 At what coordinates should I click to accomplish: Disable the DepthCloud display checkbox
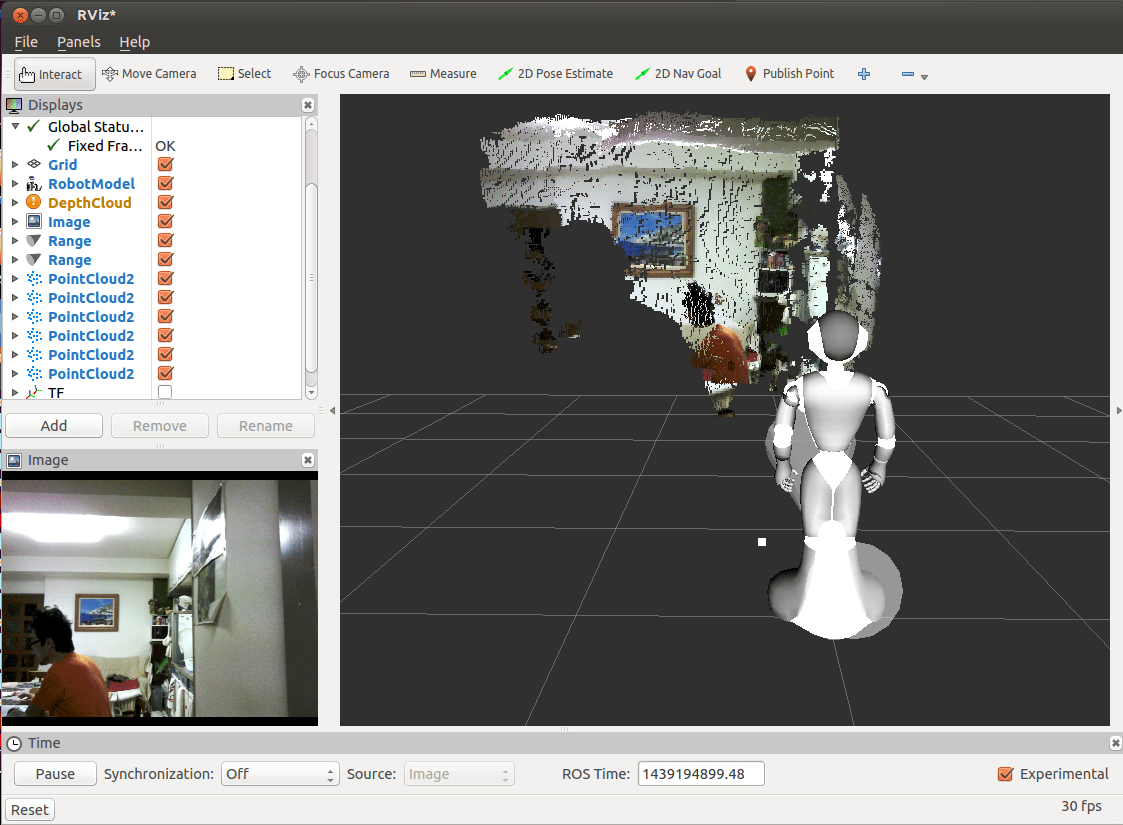165,203
